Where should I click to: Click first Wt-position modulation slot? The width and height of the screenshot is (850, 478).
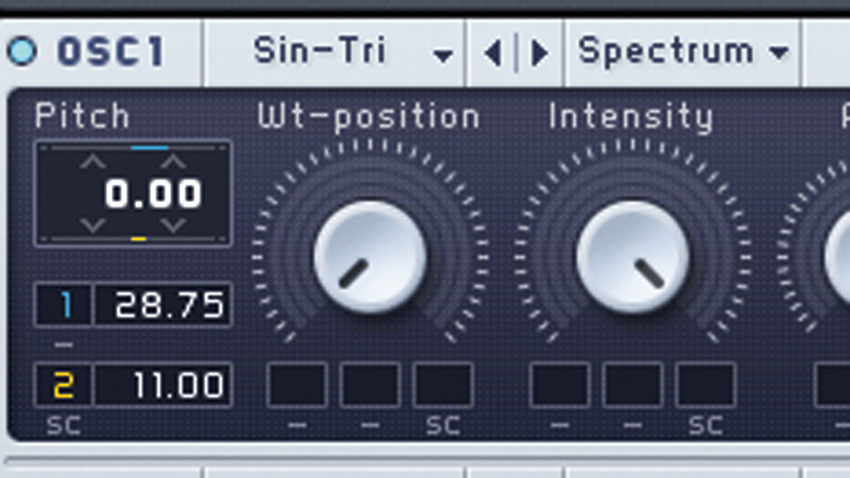pos(297,385)
